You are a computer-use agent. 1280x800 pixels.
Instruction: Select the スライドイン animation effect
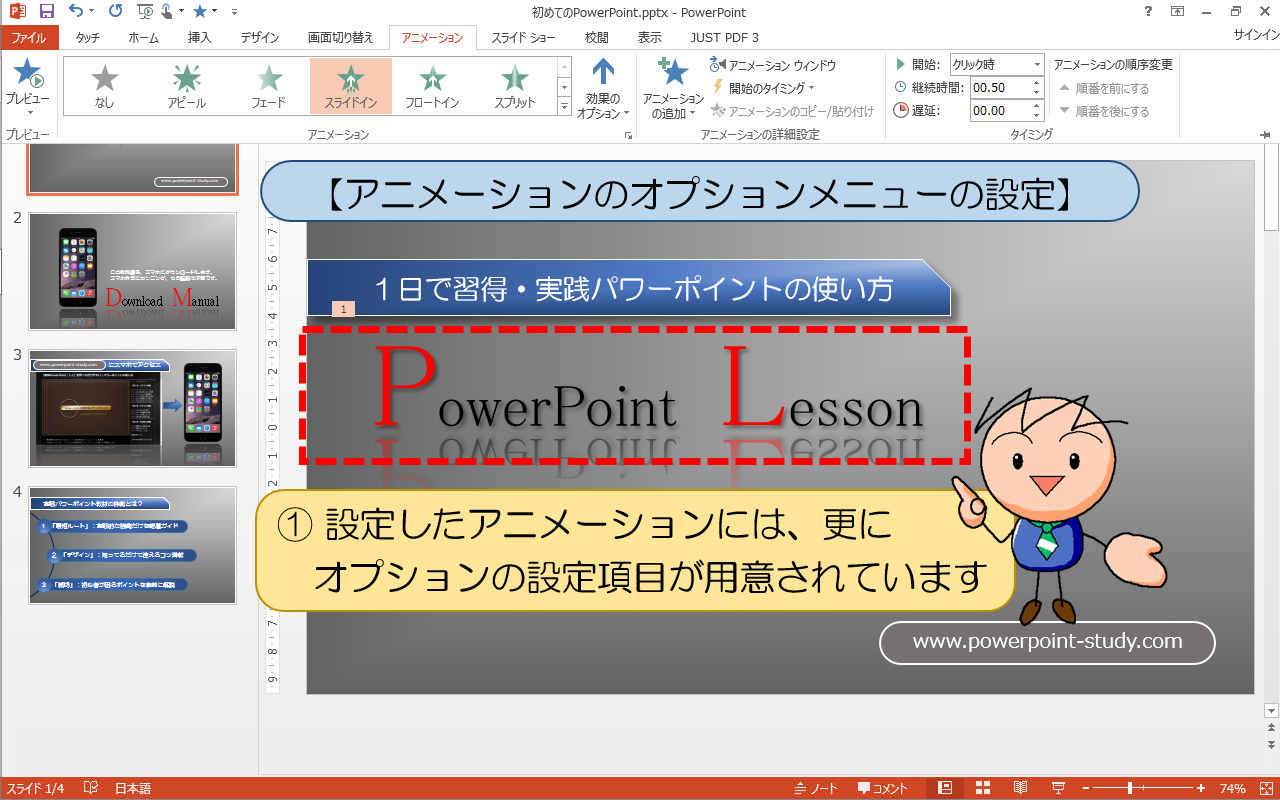click(x=350, y=85)
